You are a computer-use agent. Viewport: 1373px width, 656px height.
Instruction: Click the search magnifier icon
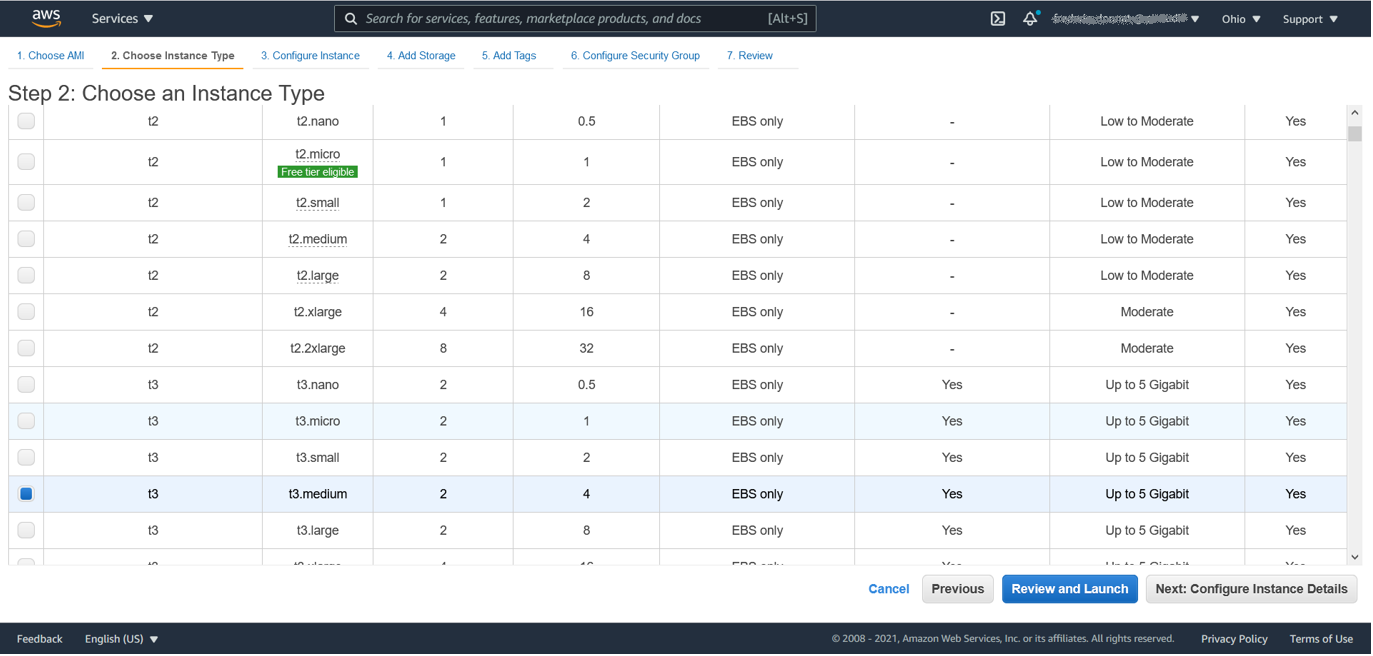351,19
